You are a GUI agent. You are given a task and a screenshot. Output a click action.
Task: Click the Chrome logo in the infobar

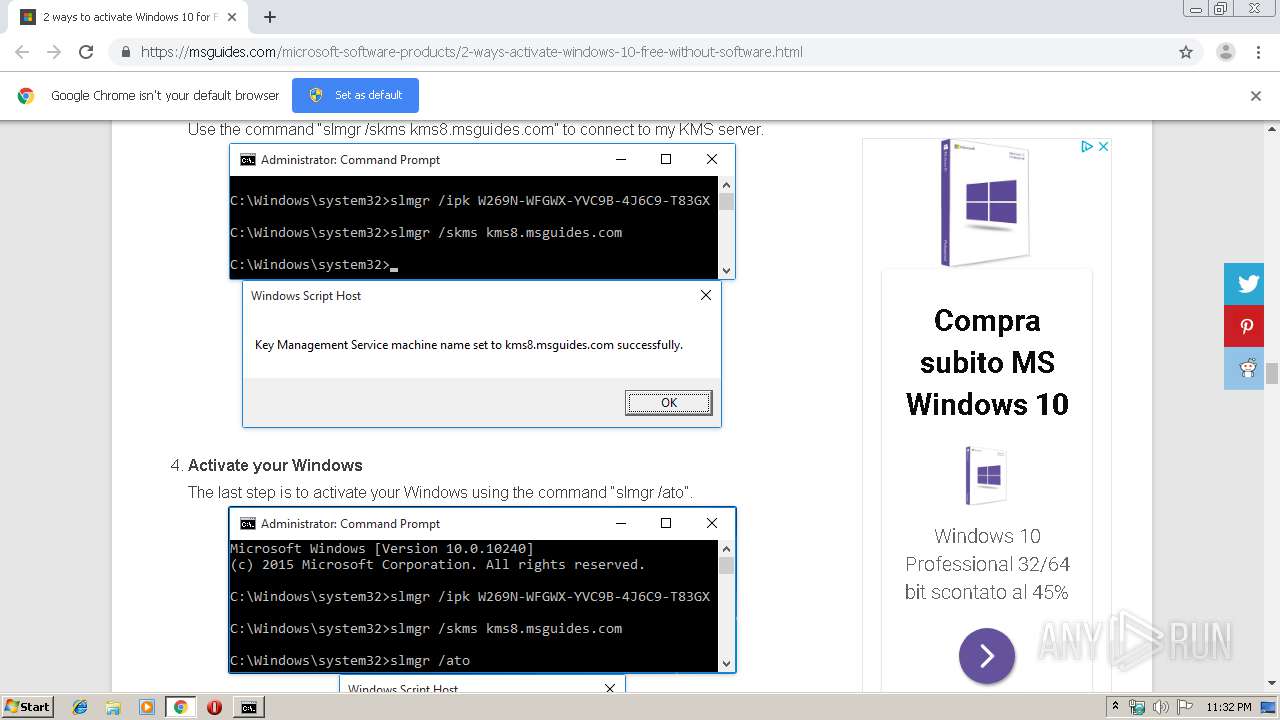pyautogui.click(x=26, y=96)
